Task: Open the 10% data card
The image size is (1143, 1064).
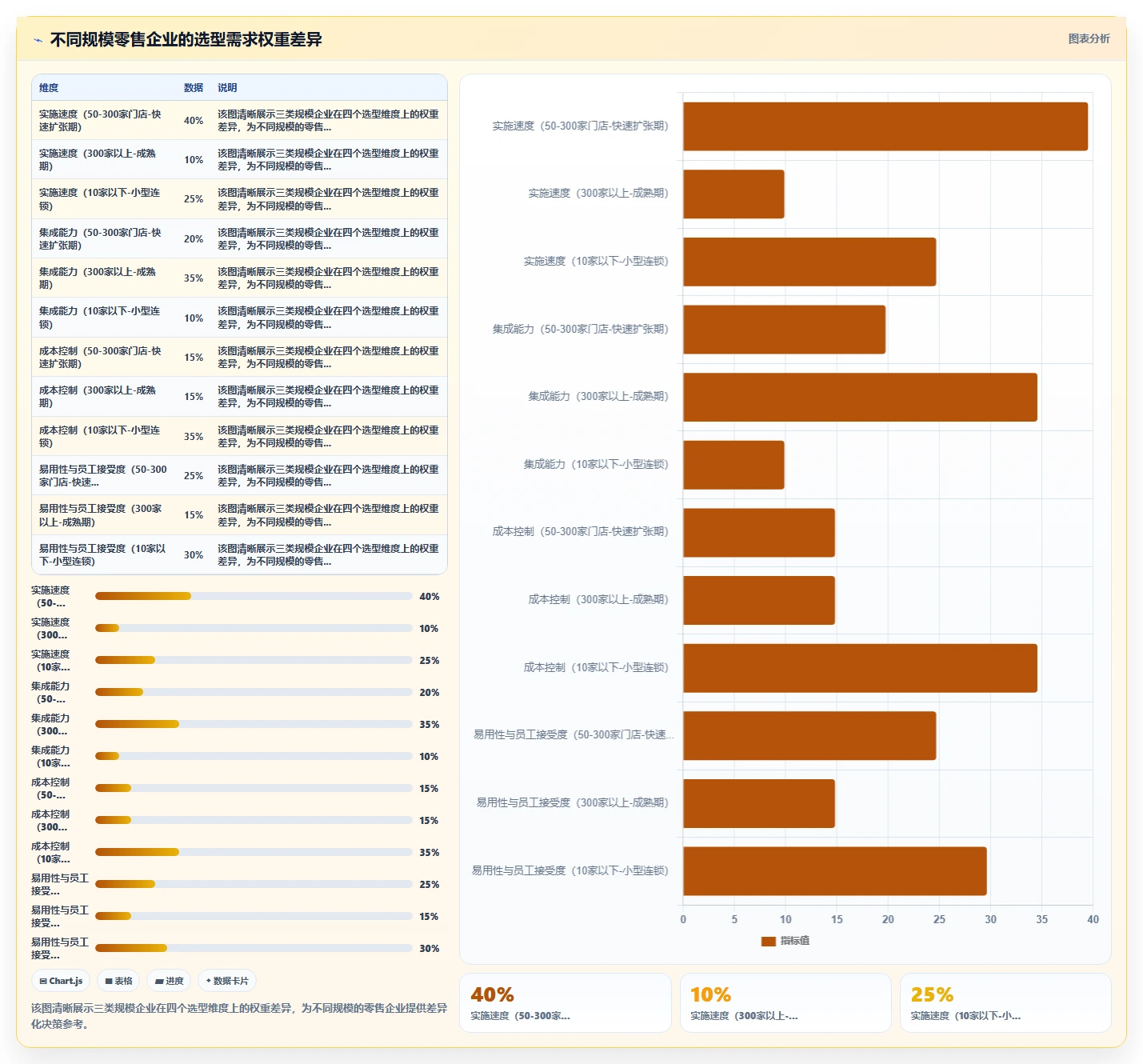Action: click(785, 1003)
